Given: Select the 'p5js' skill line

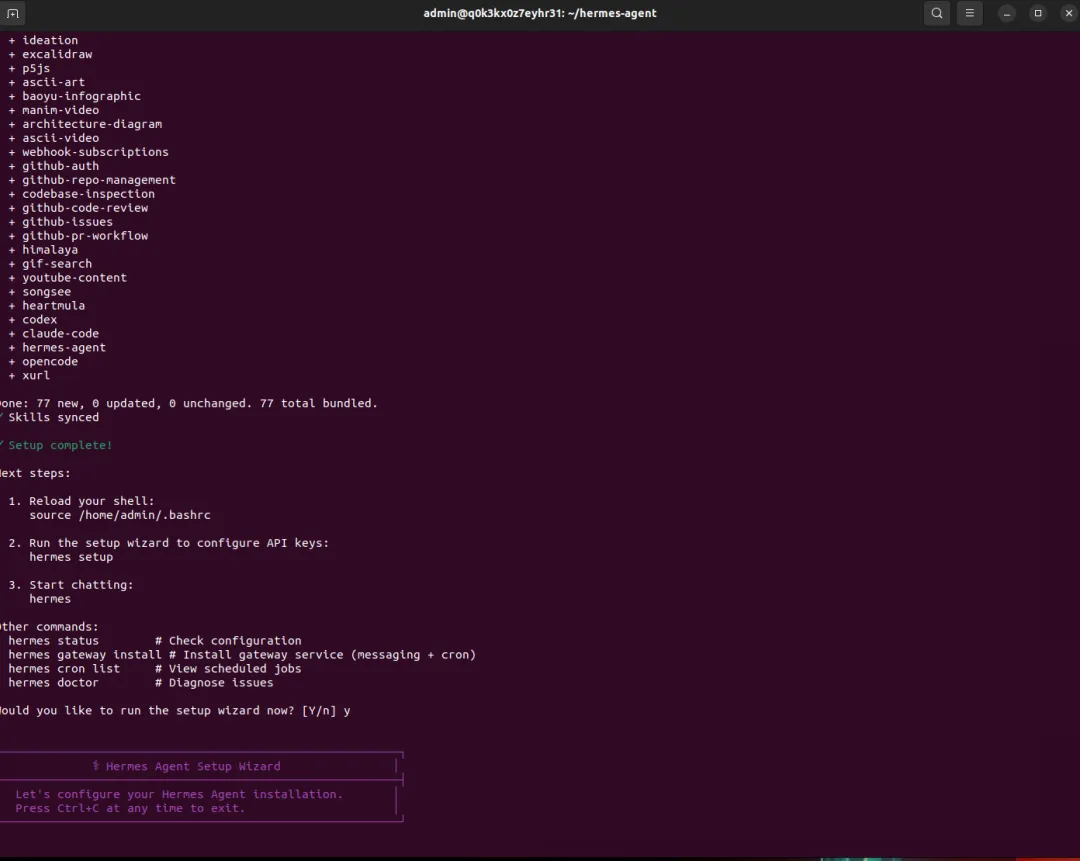Looking at the screenshot, I should tap(29, 68).
